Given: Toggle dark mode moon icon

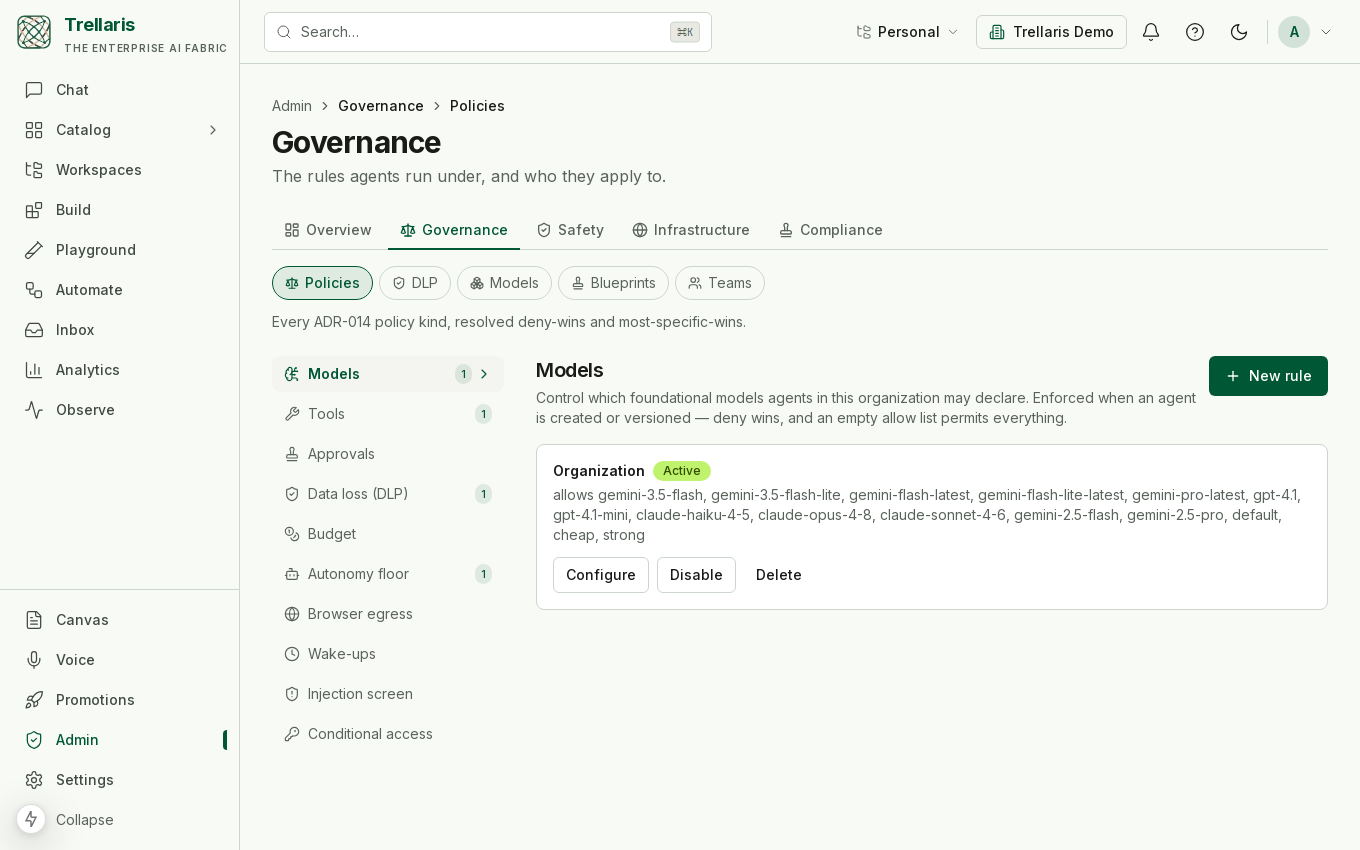Looking at the screenshot, I should [x=1239, y=32].
